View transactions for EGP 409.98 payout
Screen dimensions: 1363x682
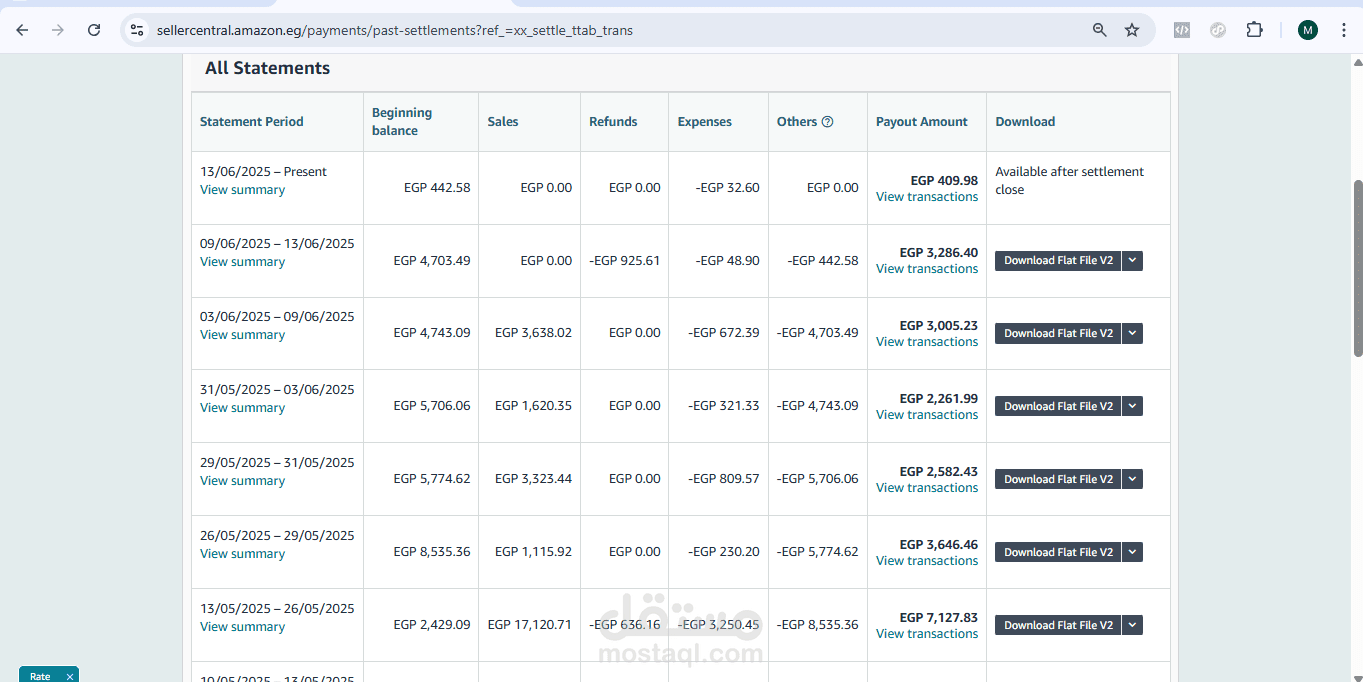(x=927, y=197)
